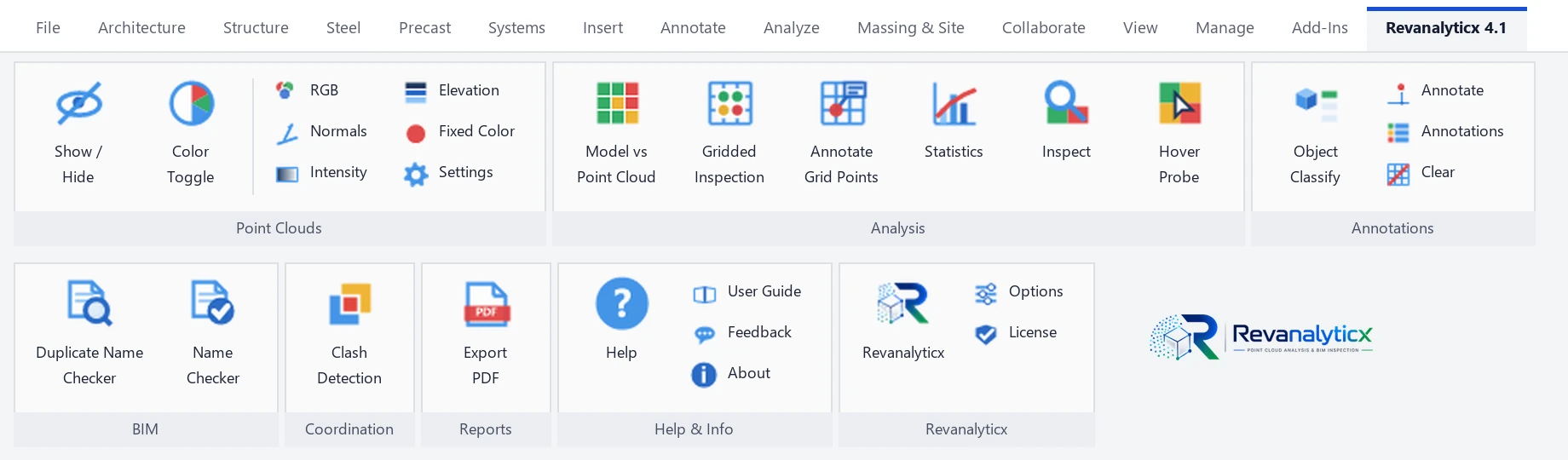Select Elevation coloring mode
The image size is (1568, 460).
click(452, 90)
